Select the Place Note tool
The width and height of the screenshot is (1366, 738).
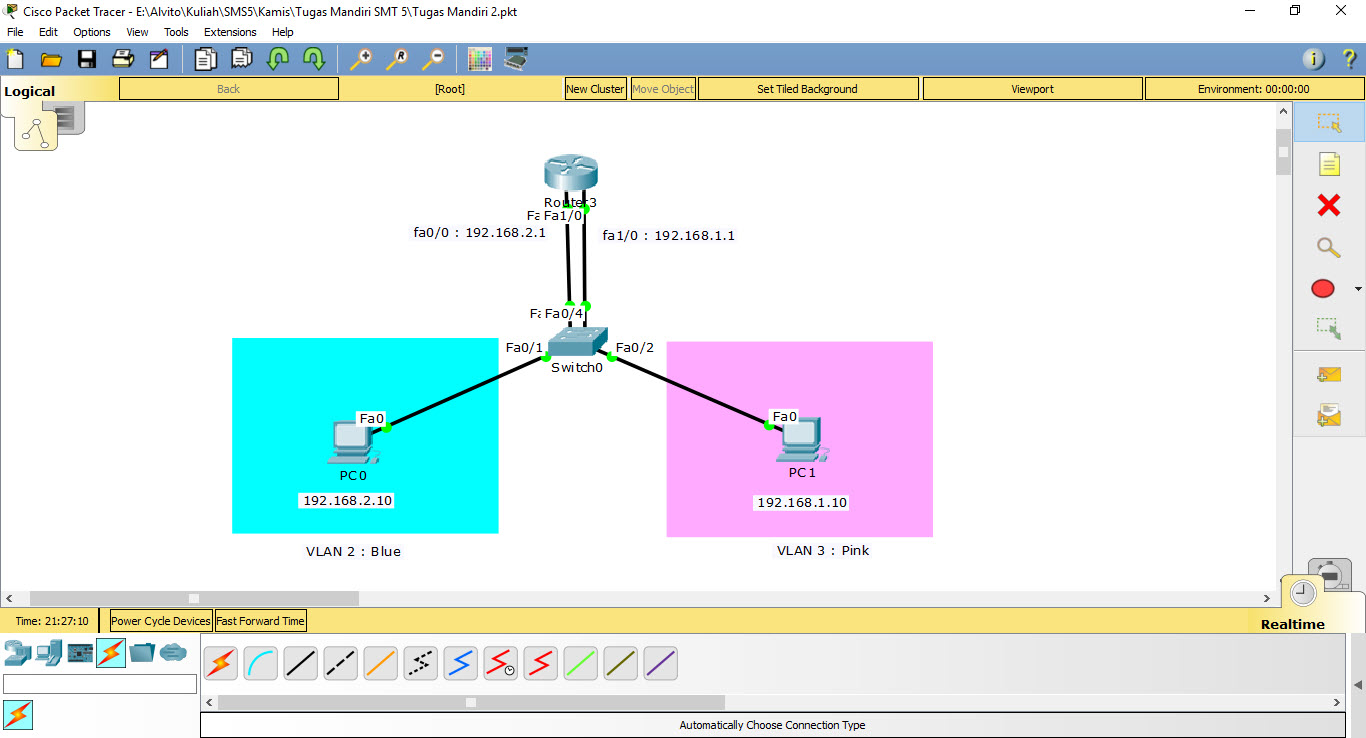(x=1330, y=163)
